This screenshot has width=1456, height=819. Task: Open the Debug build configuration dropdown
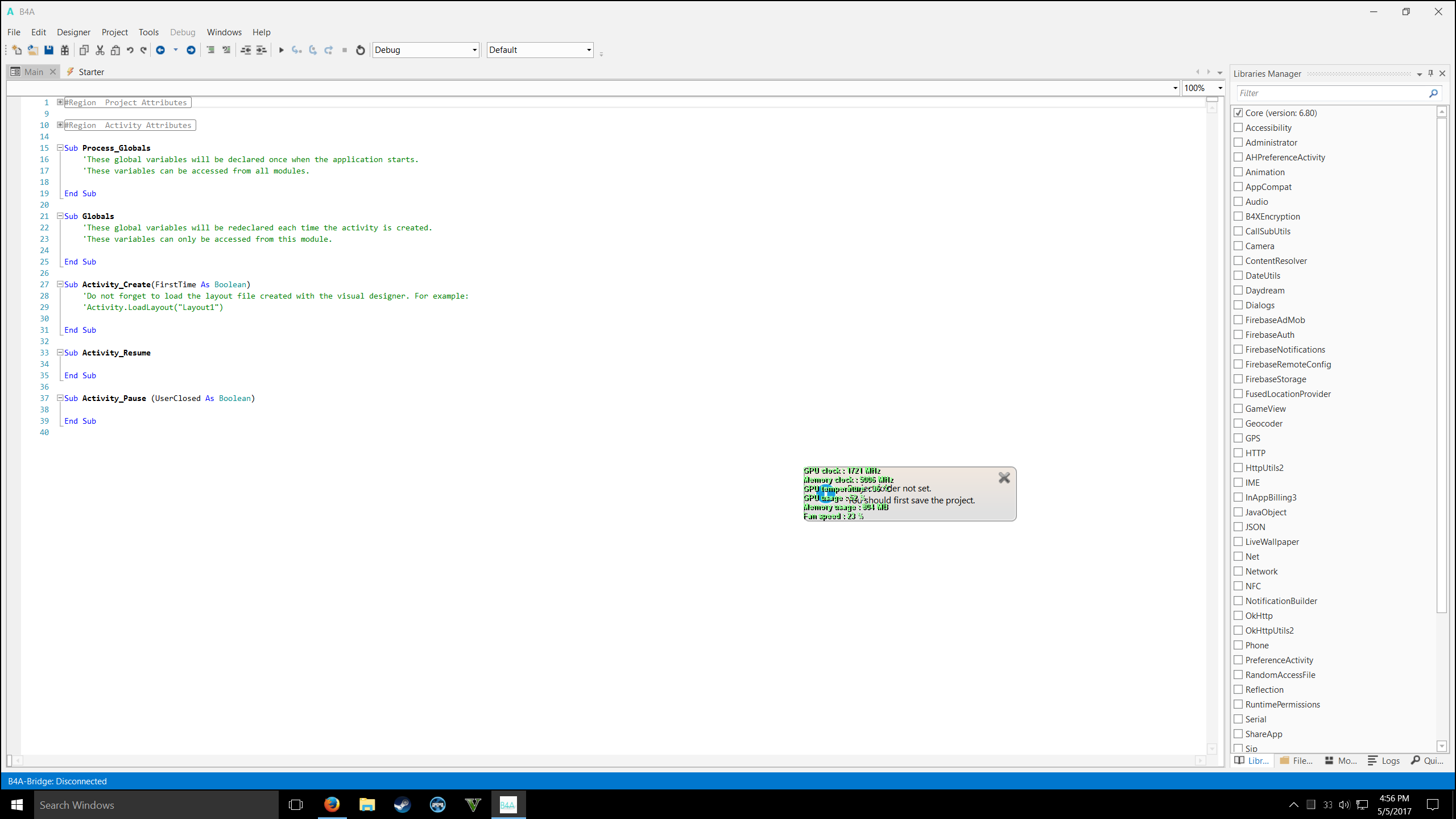click(474, 50)
